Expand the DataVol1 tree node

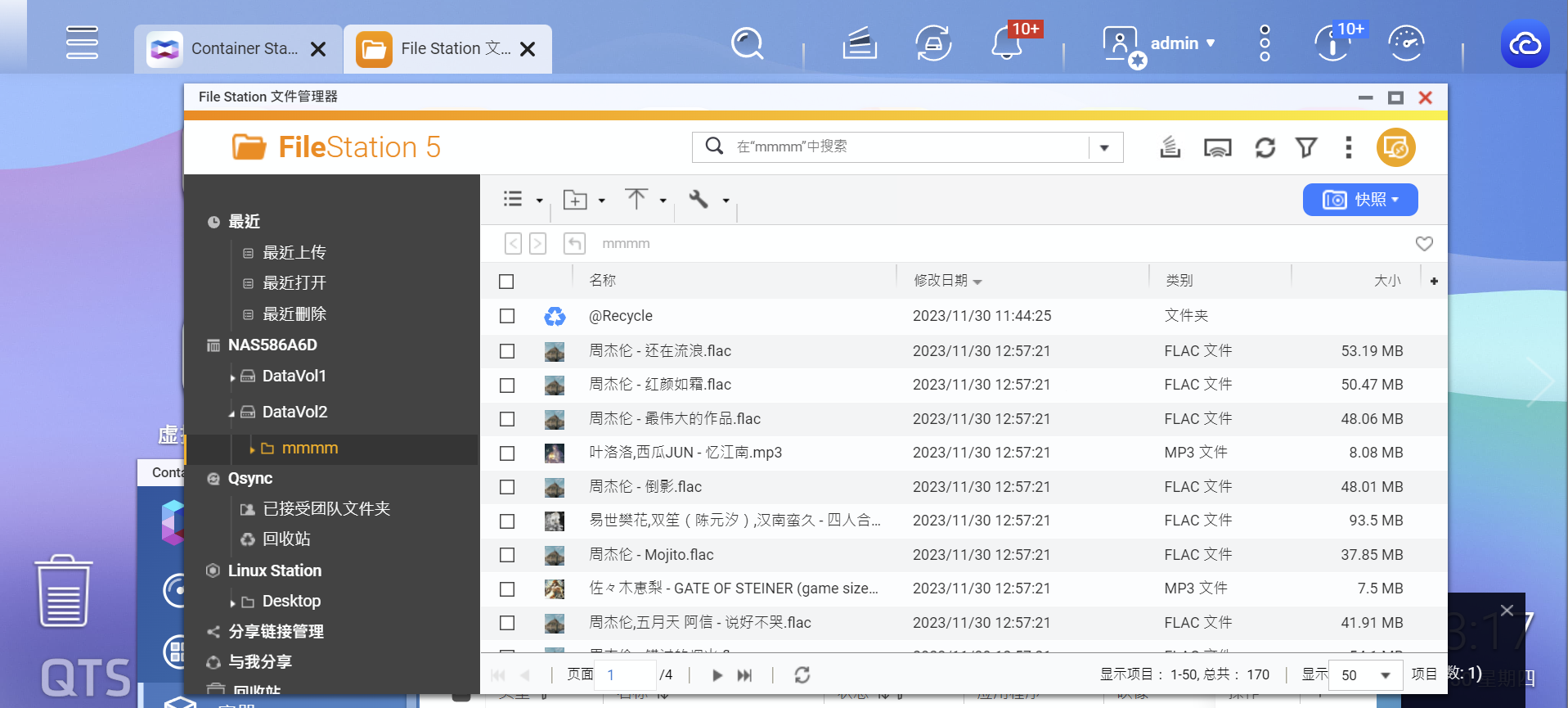pyautogui.click(x=232, y=377)
